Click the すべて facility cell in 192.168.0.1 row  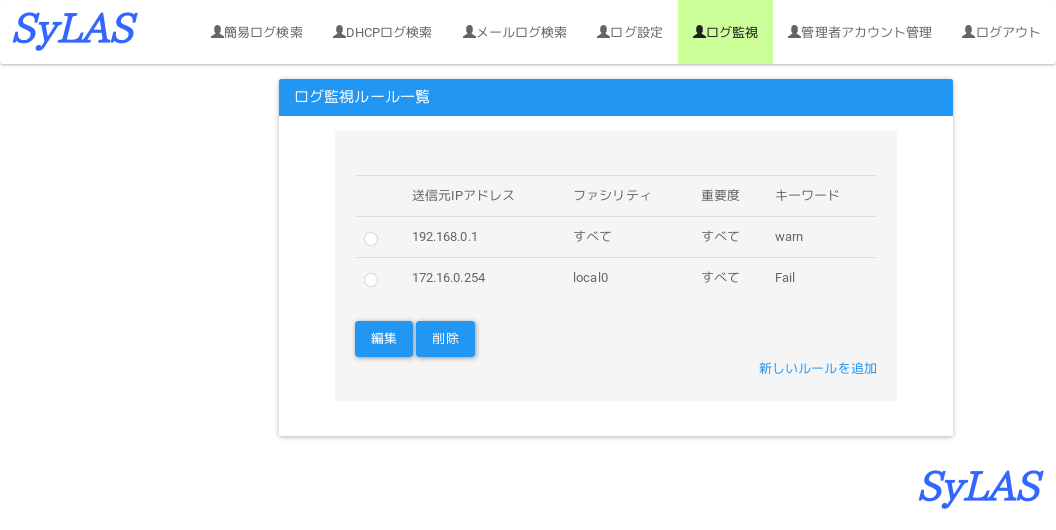(593, 237)
